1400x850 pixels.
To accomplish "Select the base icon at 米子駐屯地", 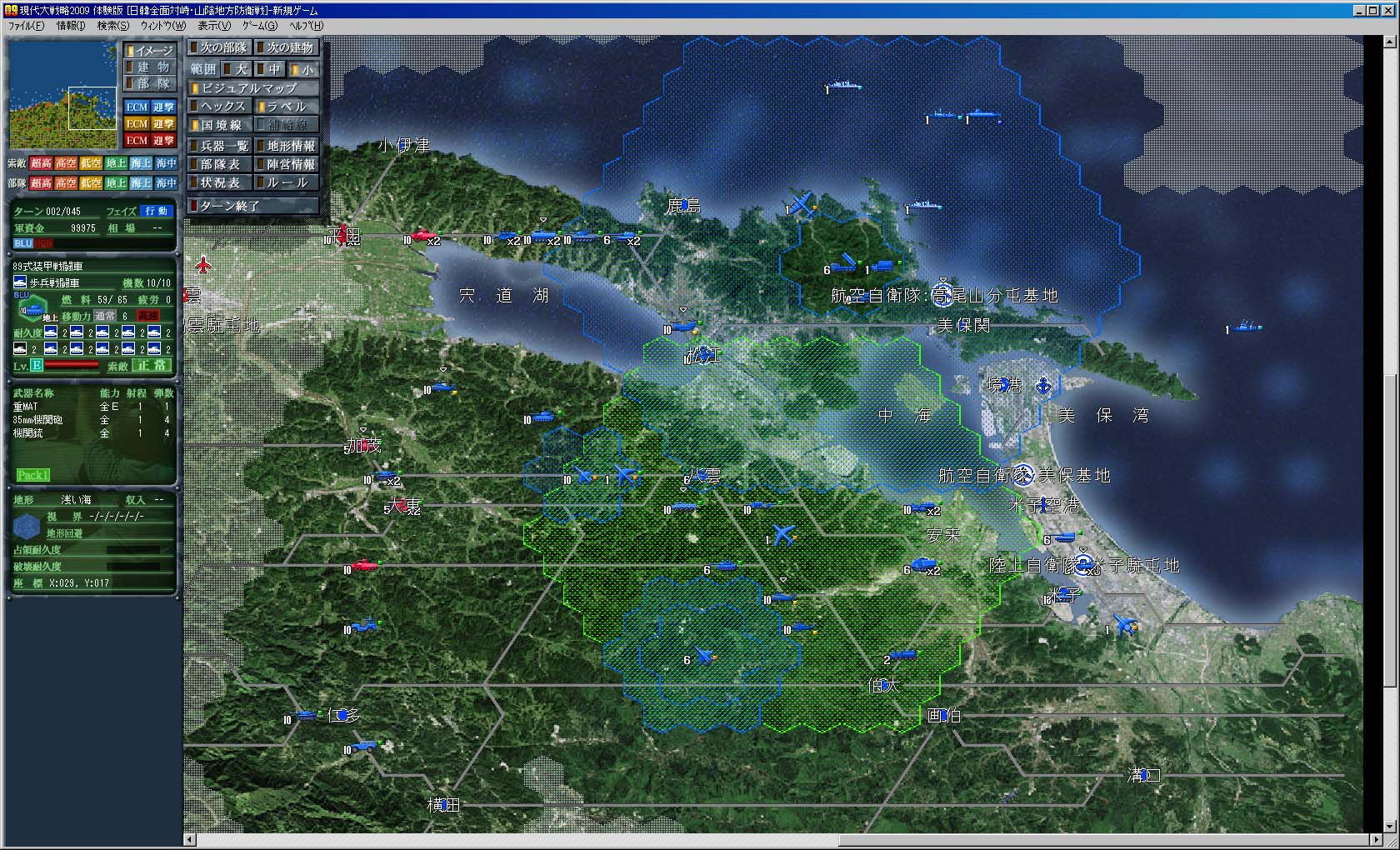I will (x=1084, y=564).
